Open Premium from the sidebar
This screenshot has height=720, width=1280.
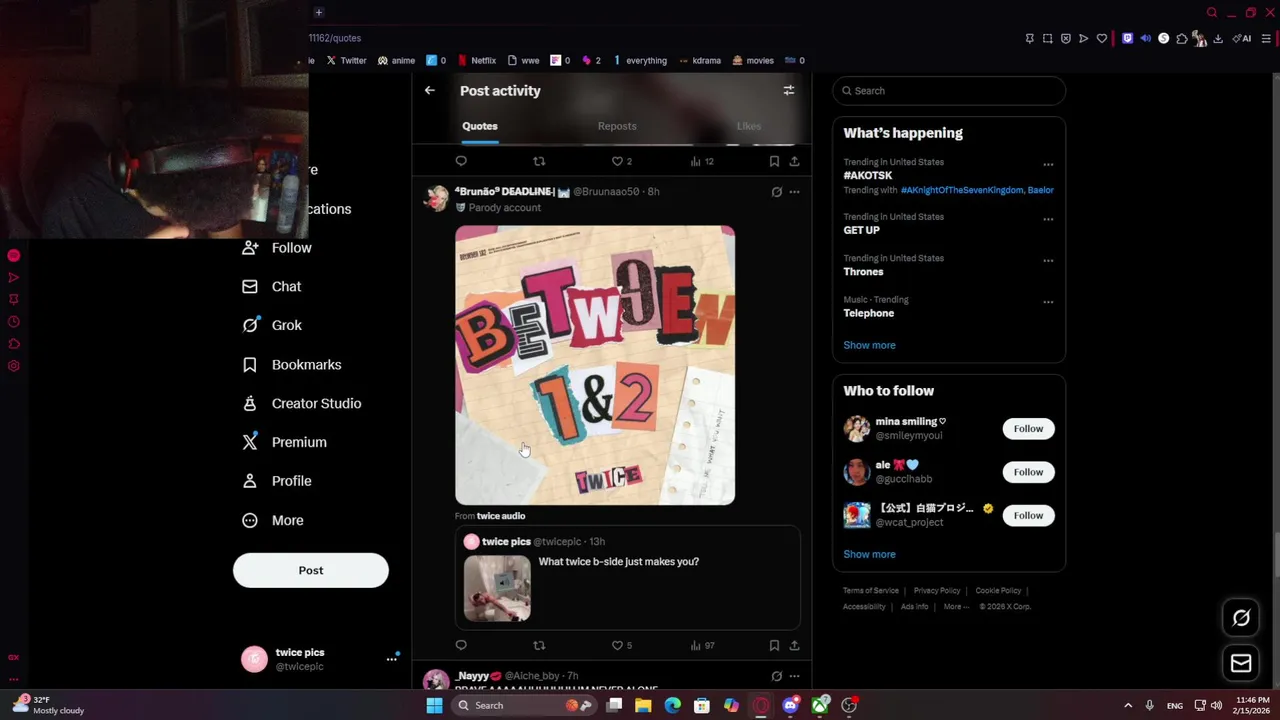[x=285, y=442]
